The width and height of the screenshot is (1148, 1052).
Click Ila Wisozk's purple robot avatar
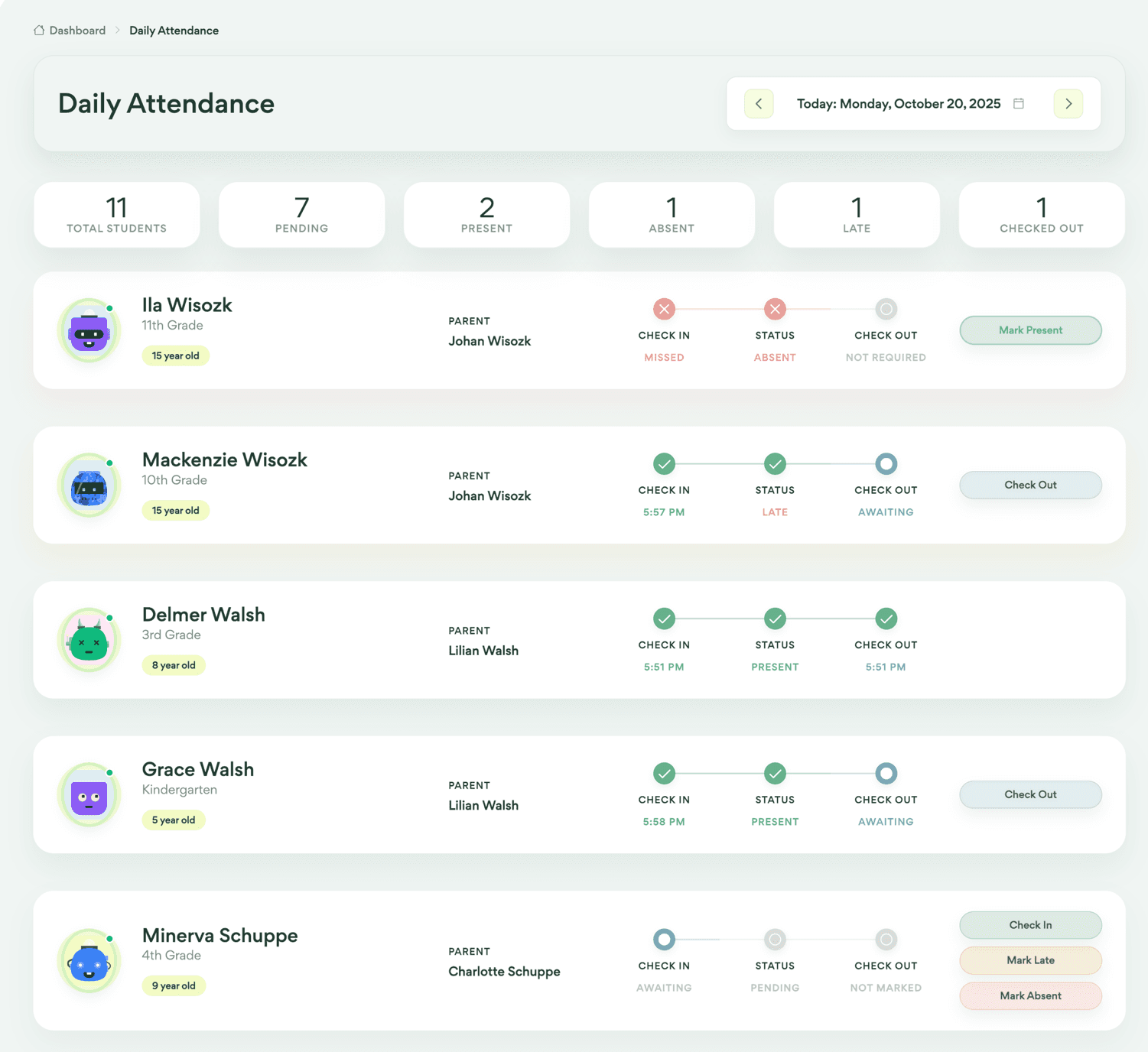point(89,331)
